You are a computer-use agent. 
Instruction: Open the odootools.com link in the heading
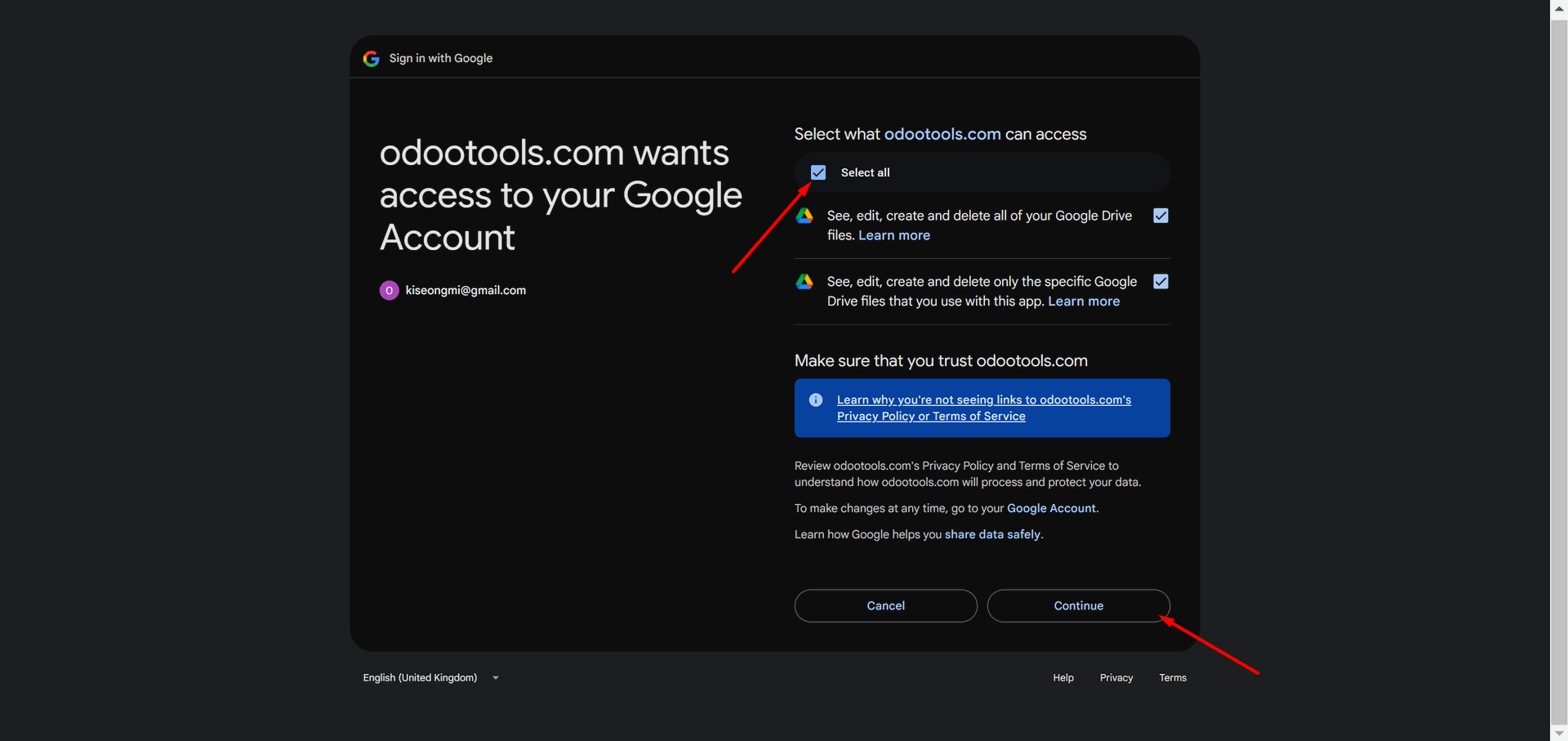(x=942, y=134)
